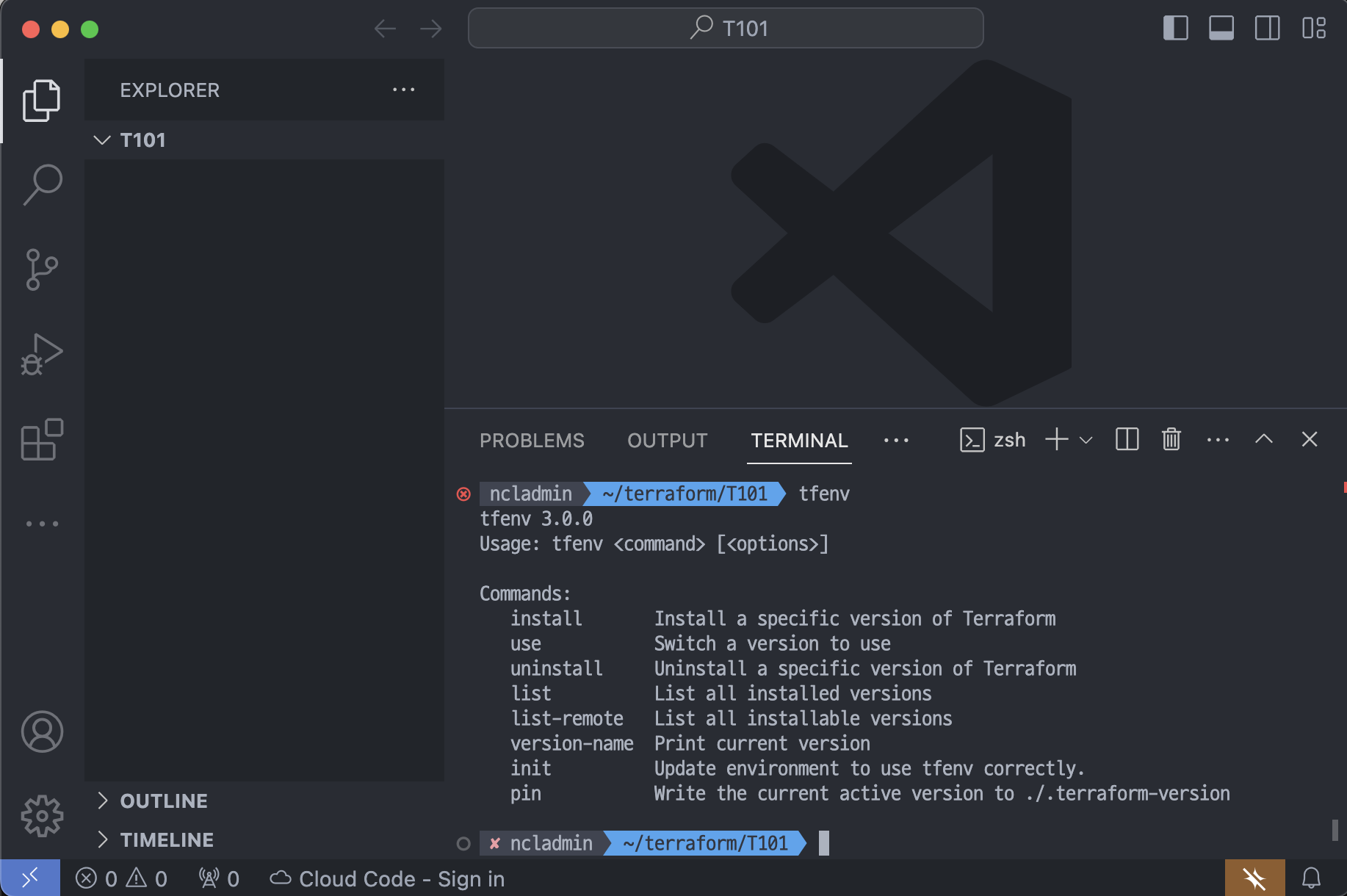Click 'tfenv 3.0.0' version line
1347x896 pixels.
(x=536, y=519)
